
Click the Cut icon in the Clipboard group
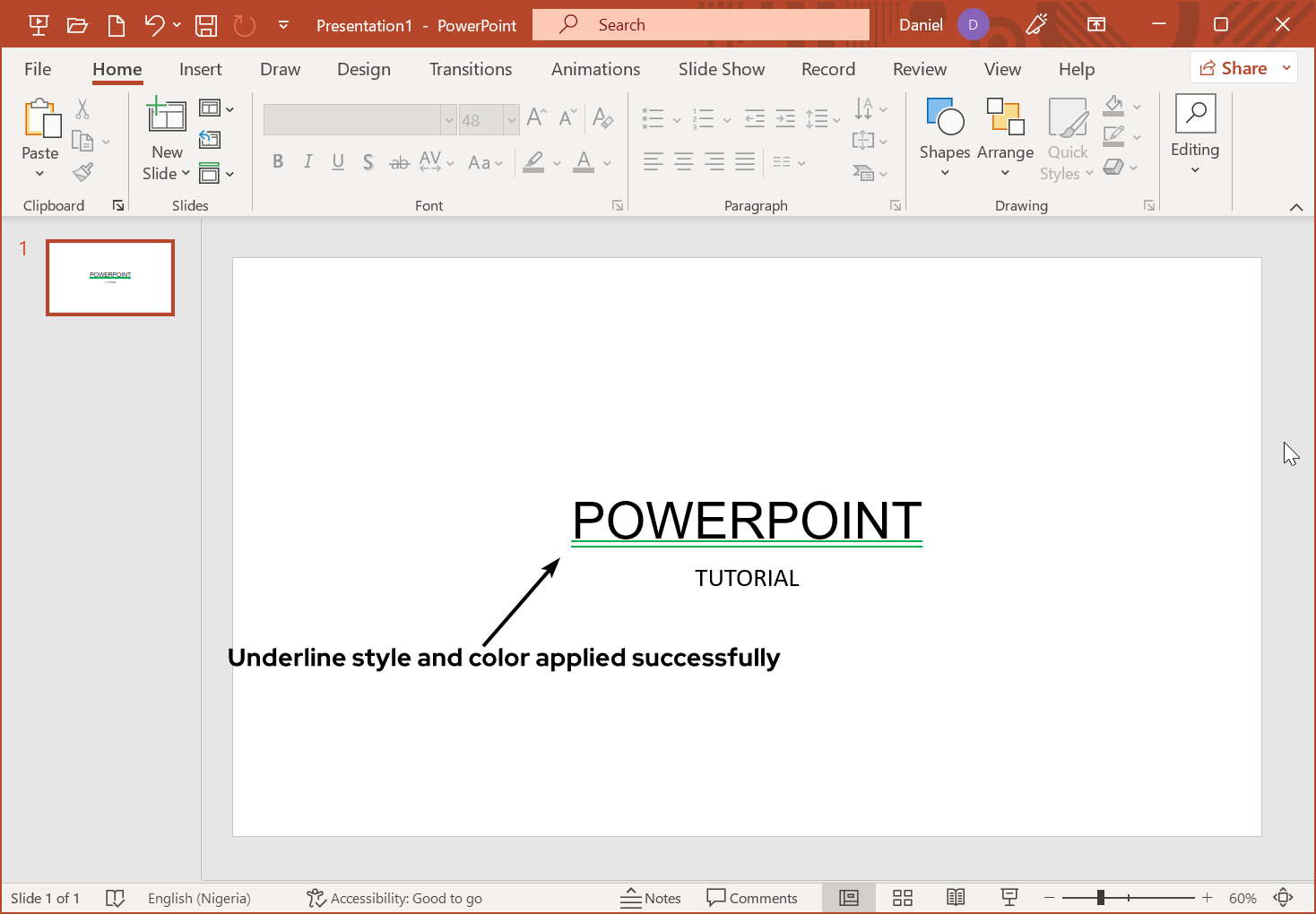[82, 108]
